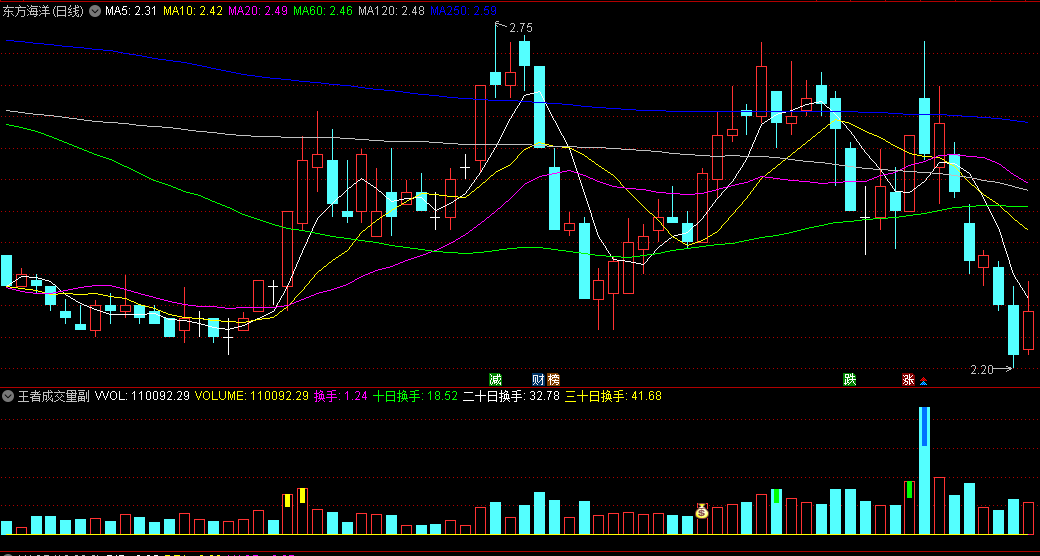1040x556 pixels.
Task: Click the magenta 换手: 1.24 value
Action: [341, 396]
